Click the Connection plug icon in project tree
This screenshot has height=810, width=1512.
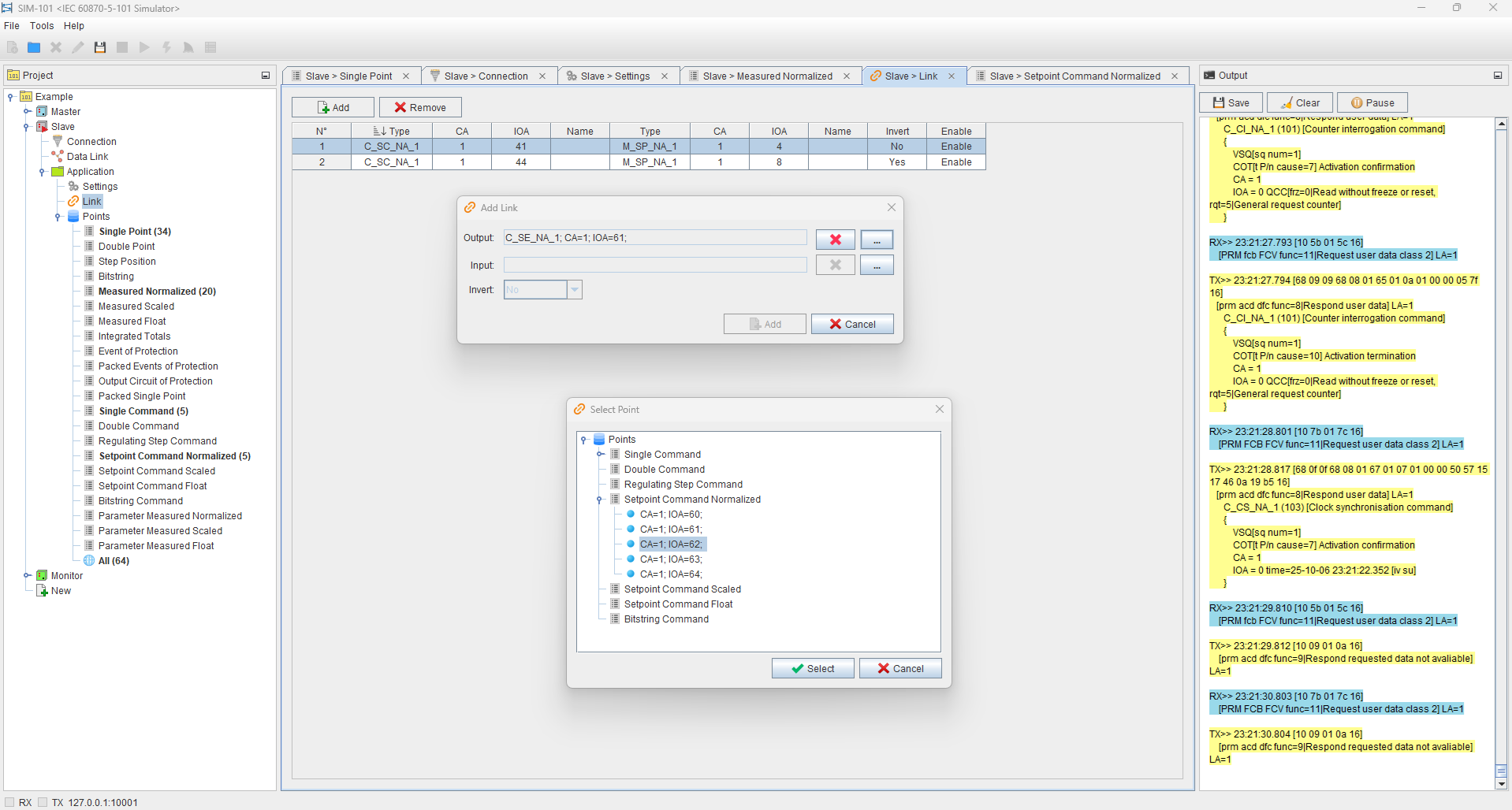click(58, 142)
